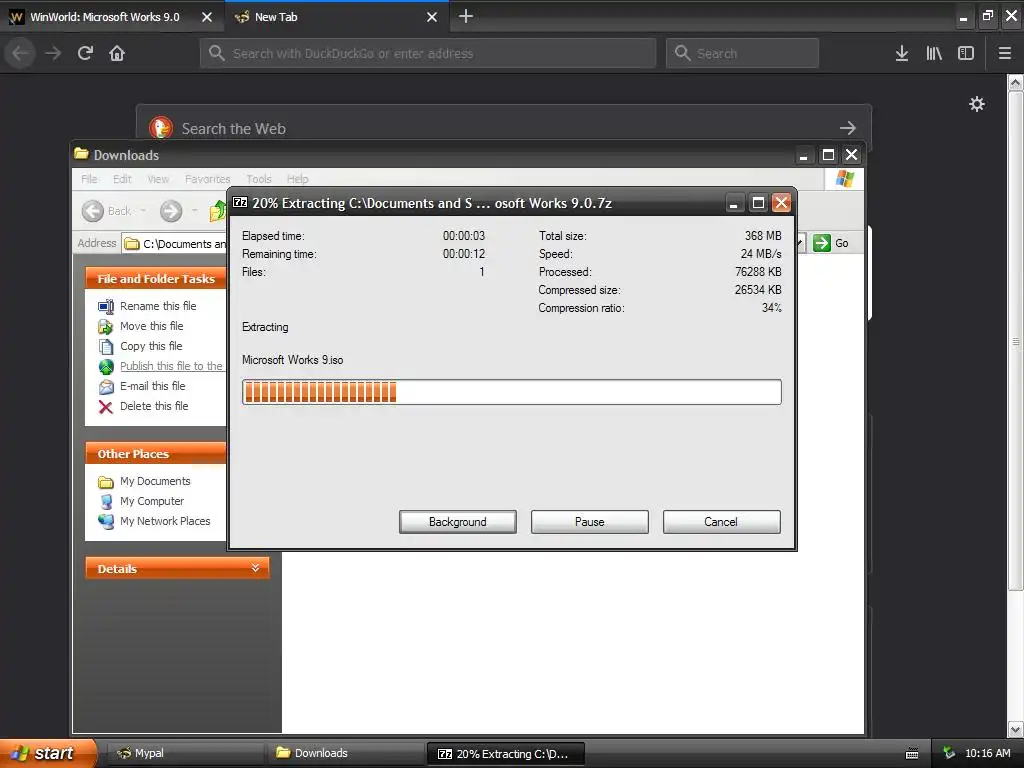Click the Search the Web field
The width and height of the screenshot is (1024, 768).
[x=503, y=128]
